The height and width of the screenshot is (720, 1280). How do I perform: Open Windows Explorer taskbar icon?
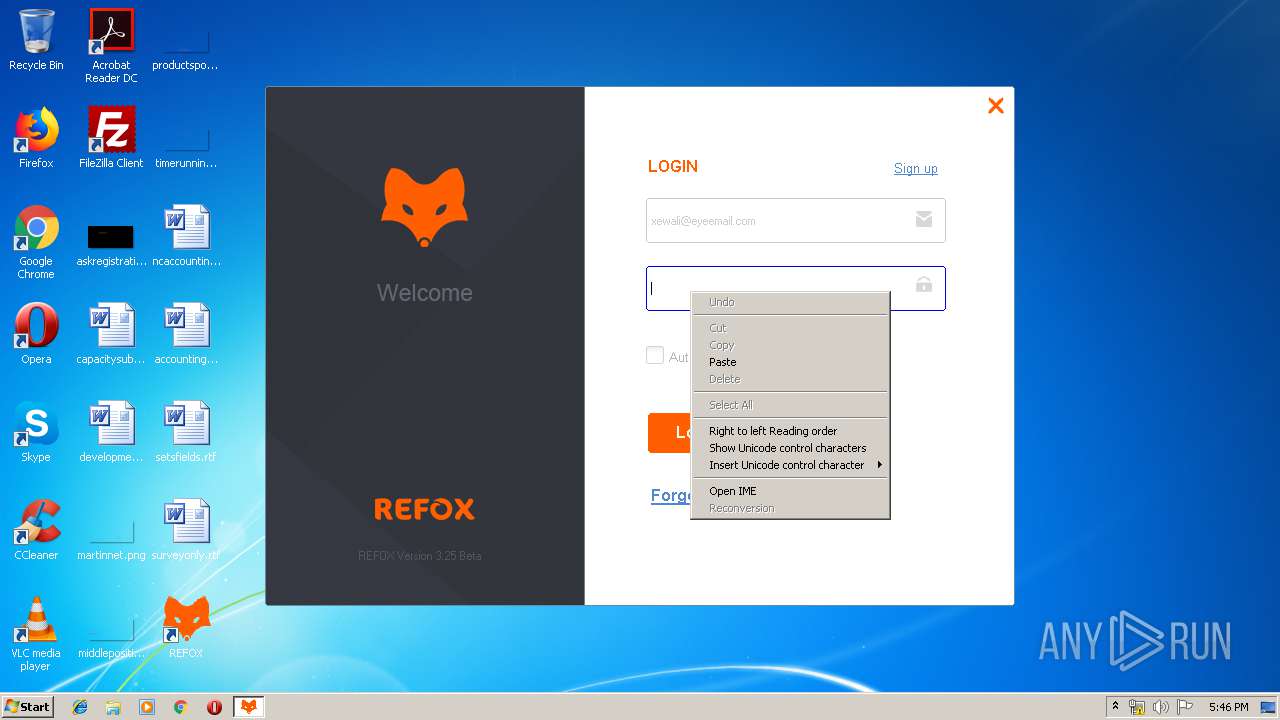pos(113,707)
